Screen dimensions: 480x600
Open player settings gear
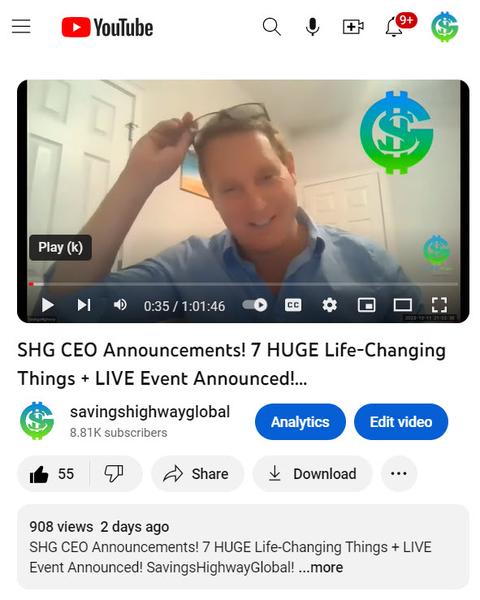point(330,305)
